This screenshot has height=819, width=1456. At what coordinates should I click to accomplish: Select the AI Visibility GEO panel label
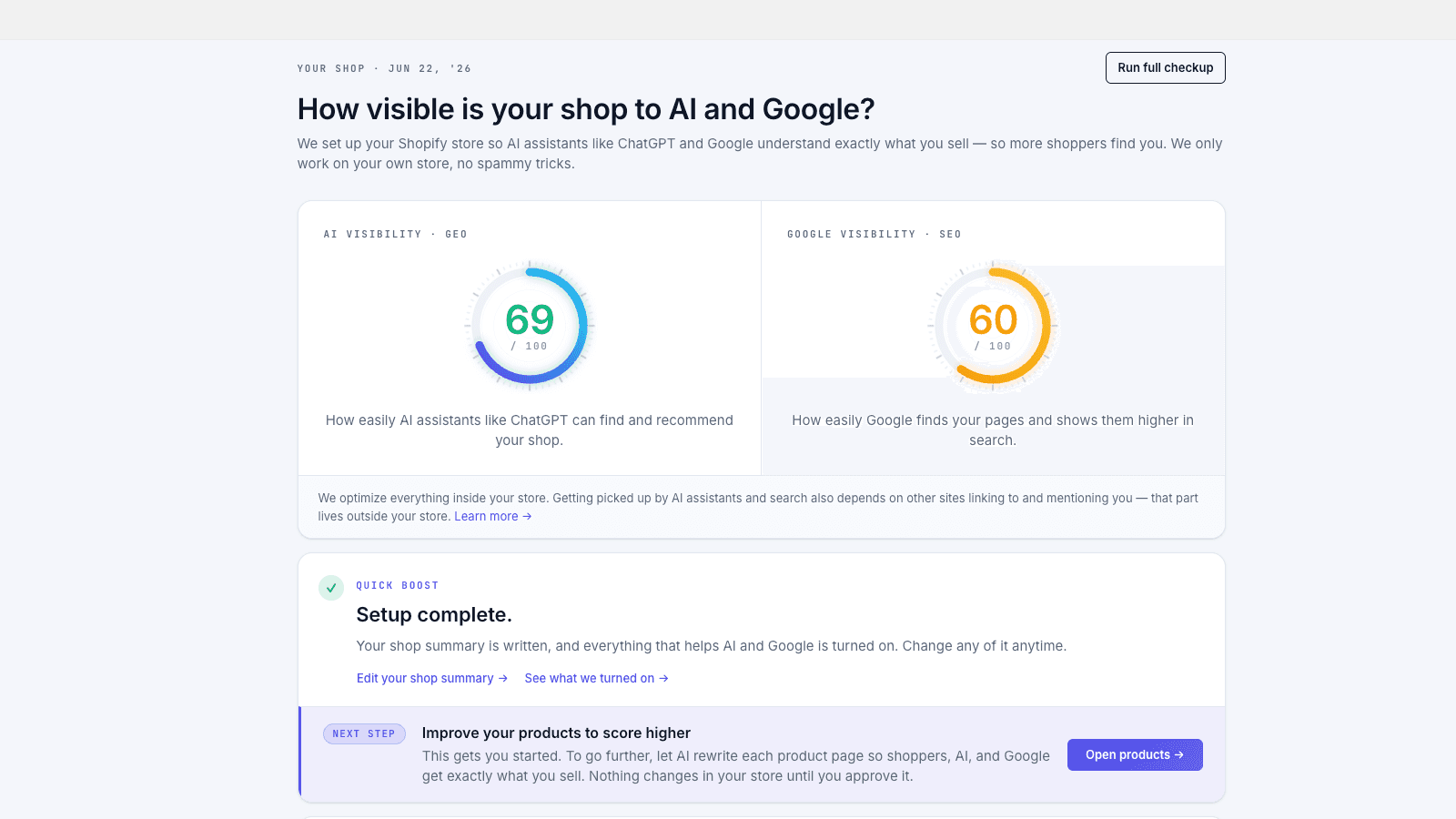coord(395,234)
